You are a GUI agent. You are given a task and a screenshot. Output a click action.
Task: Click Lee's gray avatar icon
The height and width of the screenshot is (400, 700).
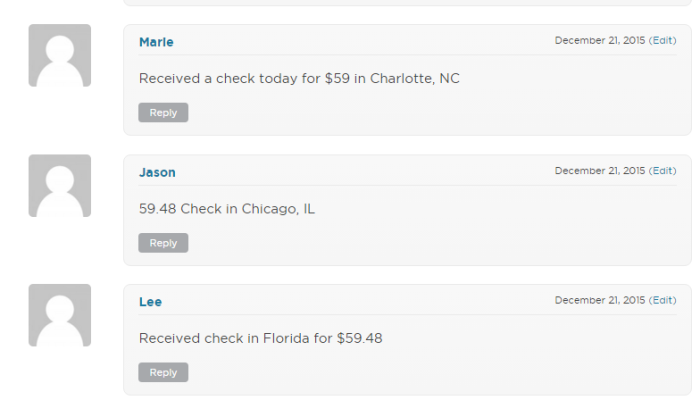(x=60, y=315)
